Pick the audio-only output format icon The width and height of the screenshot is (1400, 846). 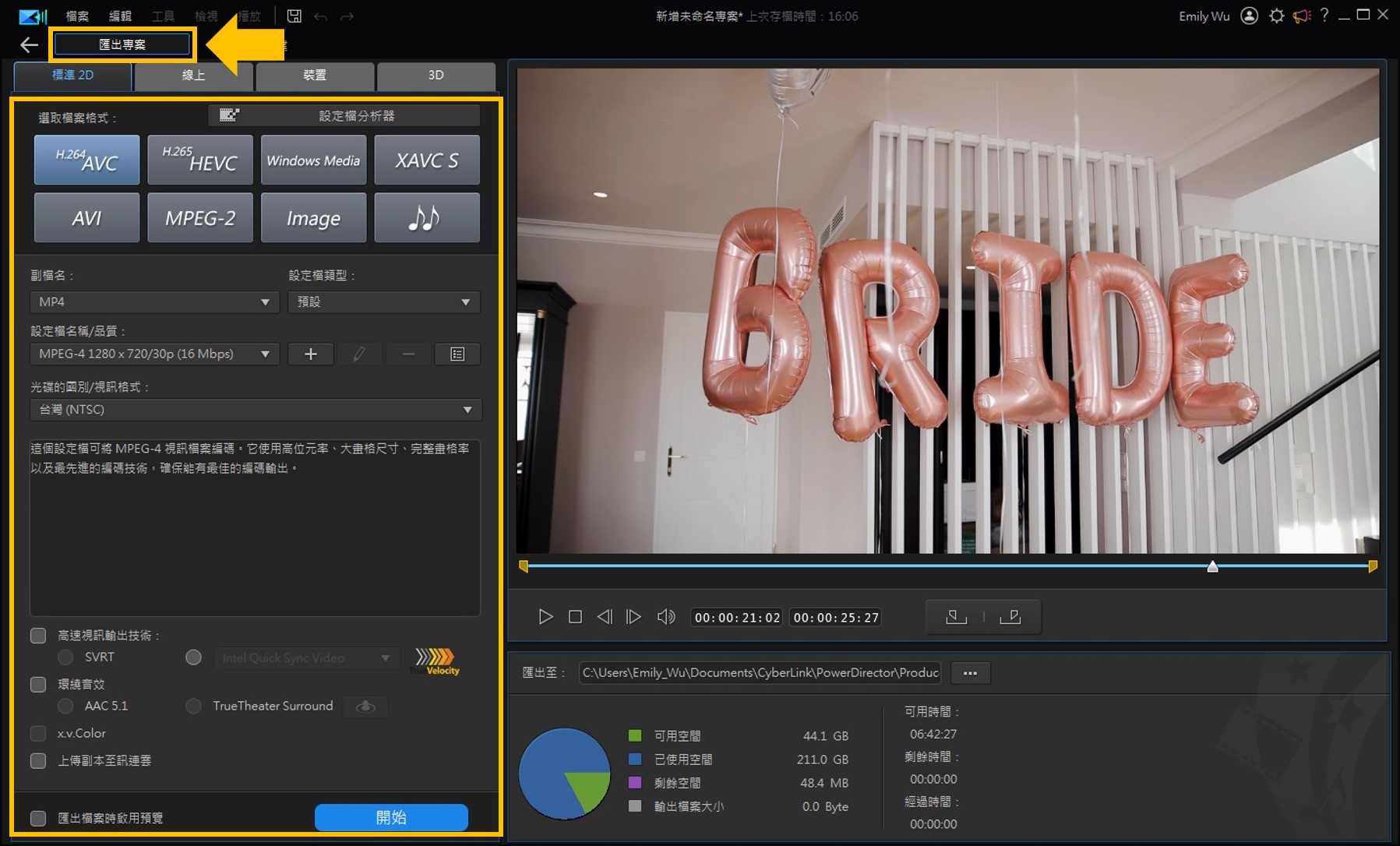[426, 217]
